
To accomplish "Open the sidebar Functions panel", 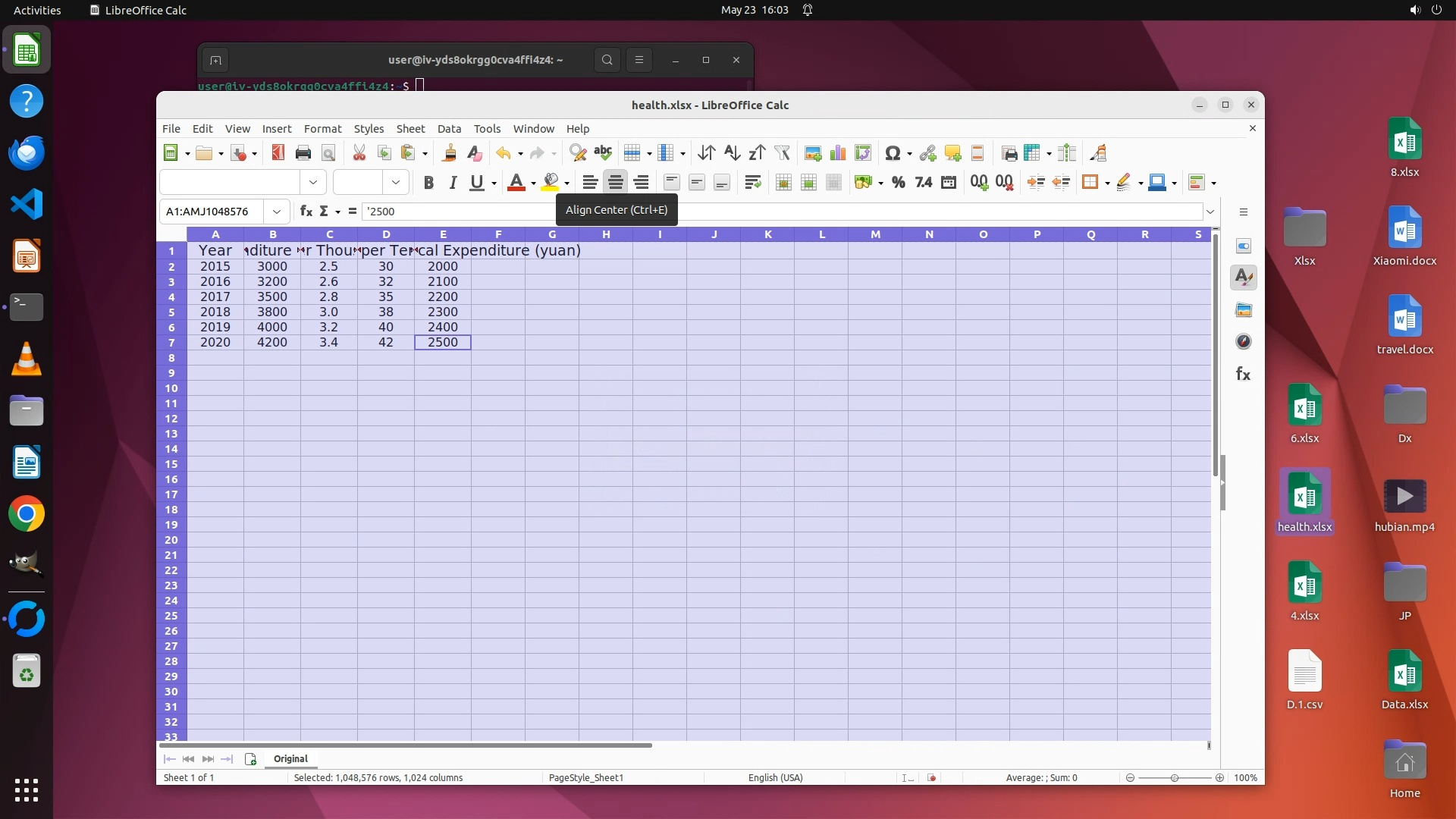I will point(1243,374).
